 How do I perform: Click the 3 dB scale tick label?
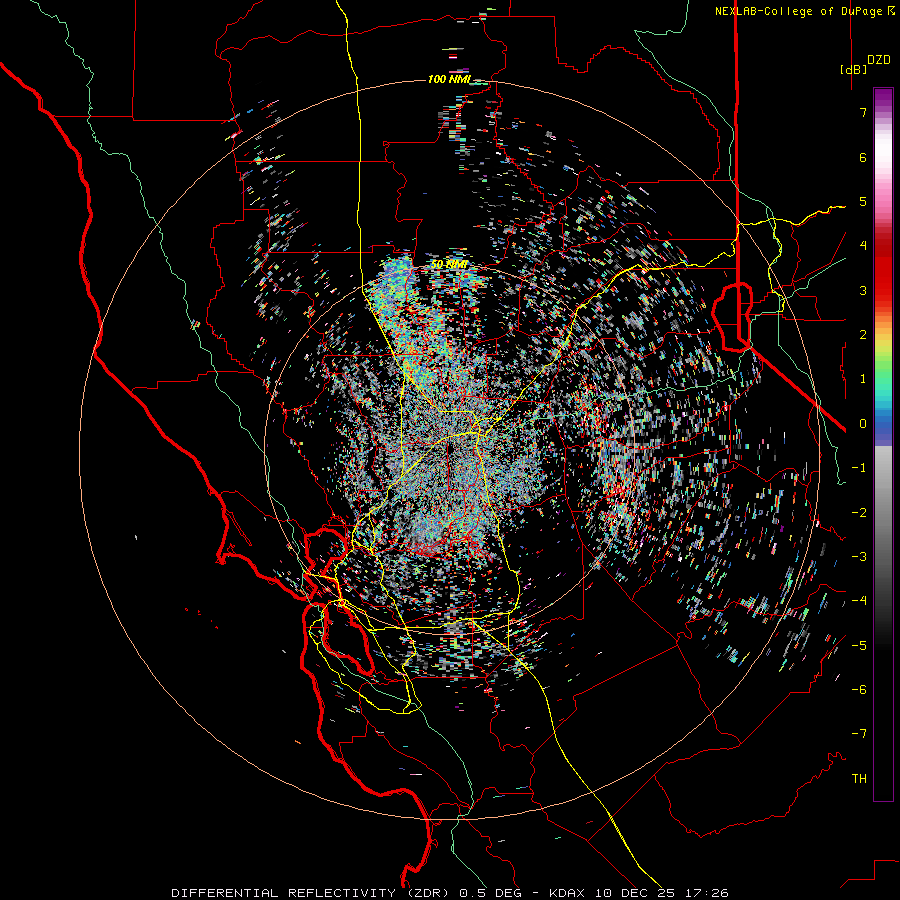[x=863, y=290]
